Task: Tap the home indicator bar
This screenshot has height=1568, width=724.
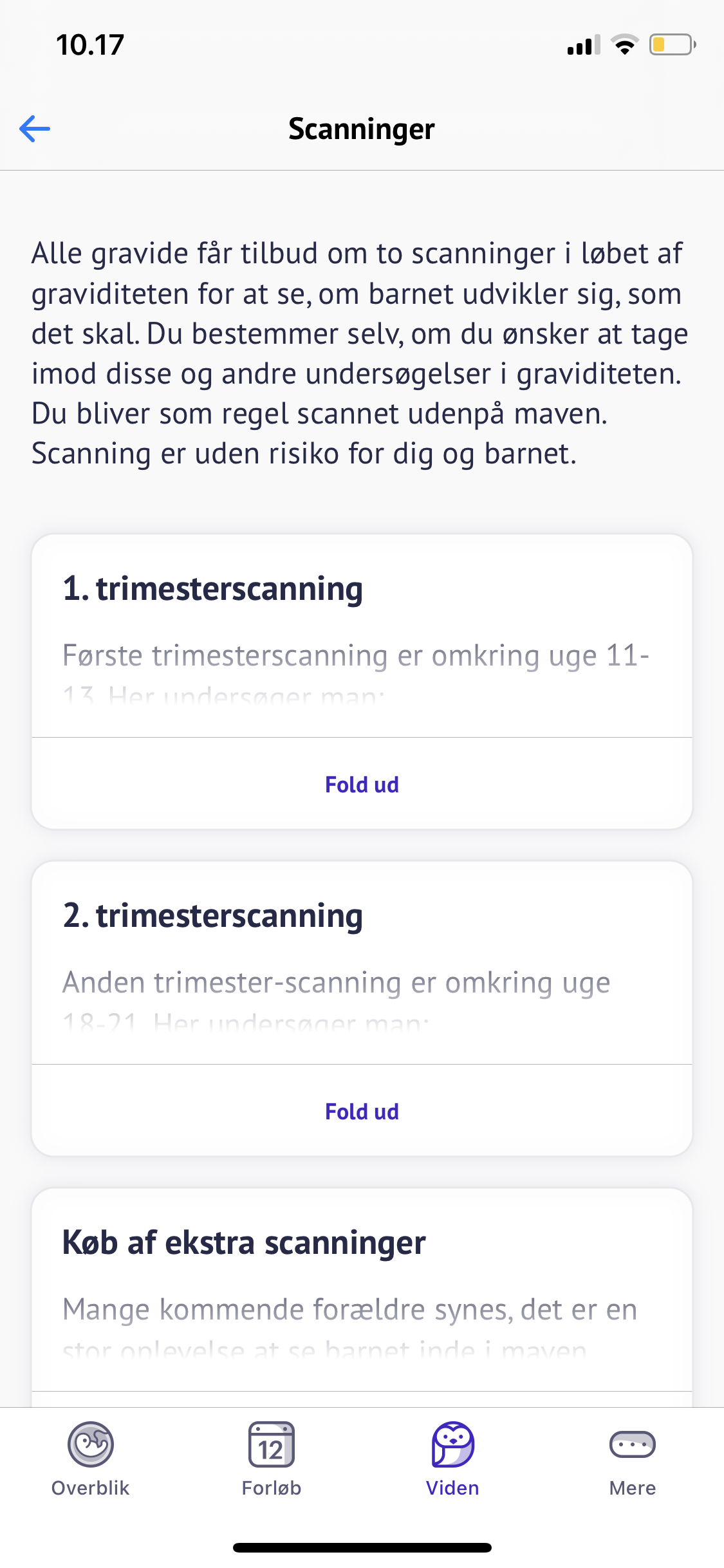Action: [362, 1547]
